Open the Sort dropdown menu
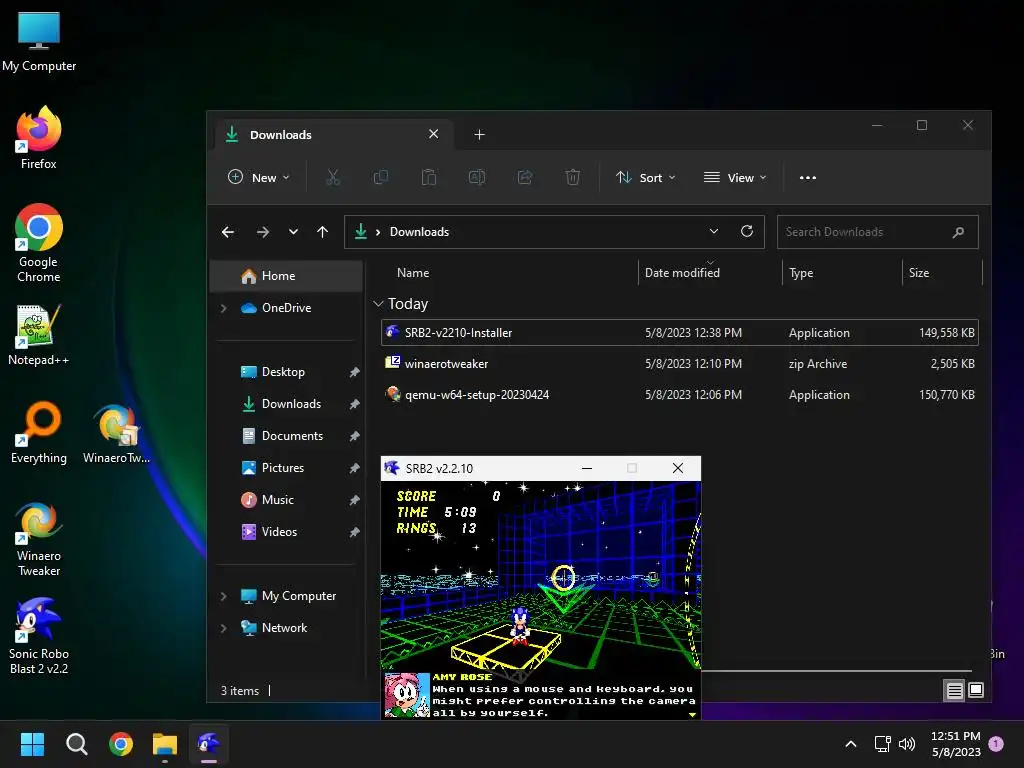Screen dimensions: 1024x768 pyautogui.click(x=645, y=177)
